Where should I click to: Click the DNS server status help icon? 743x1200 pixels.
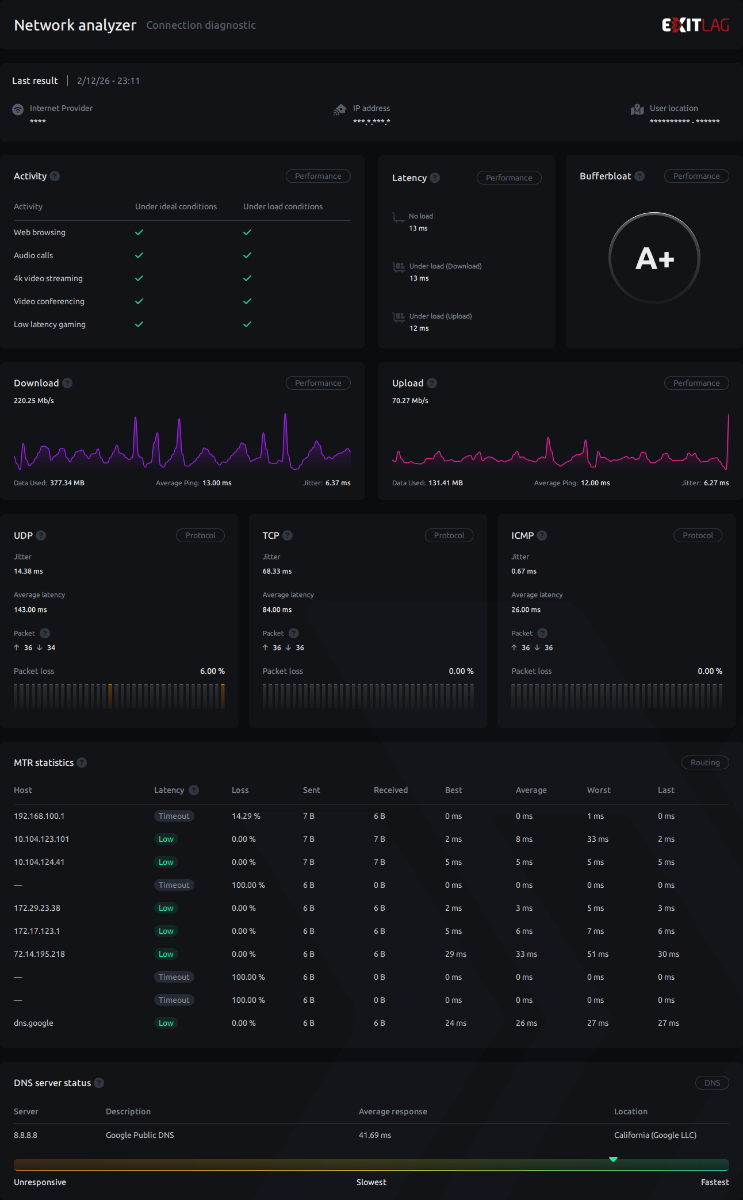point(99,1083)
